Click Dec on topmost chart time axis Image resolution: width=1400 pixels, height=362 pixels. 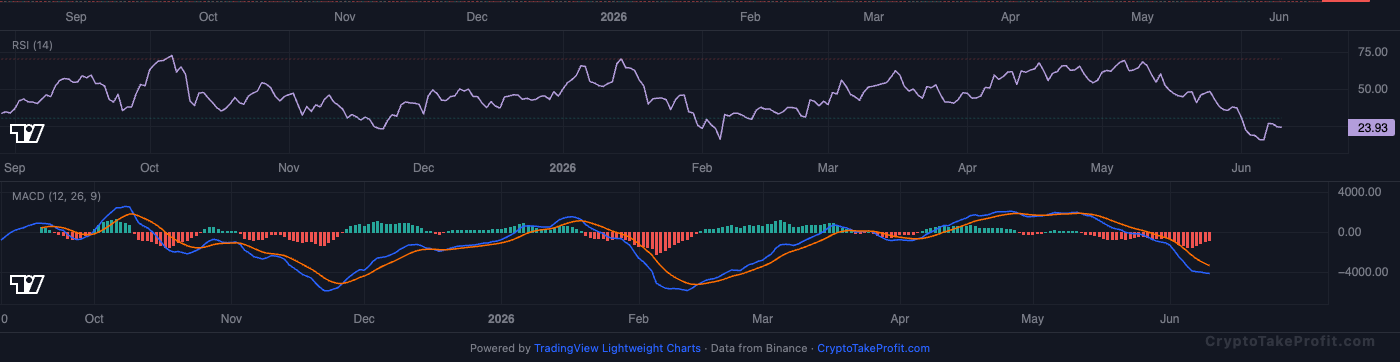tap(477, 17)
